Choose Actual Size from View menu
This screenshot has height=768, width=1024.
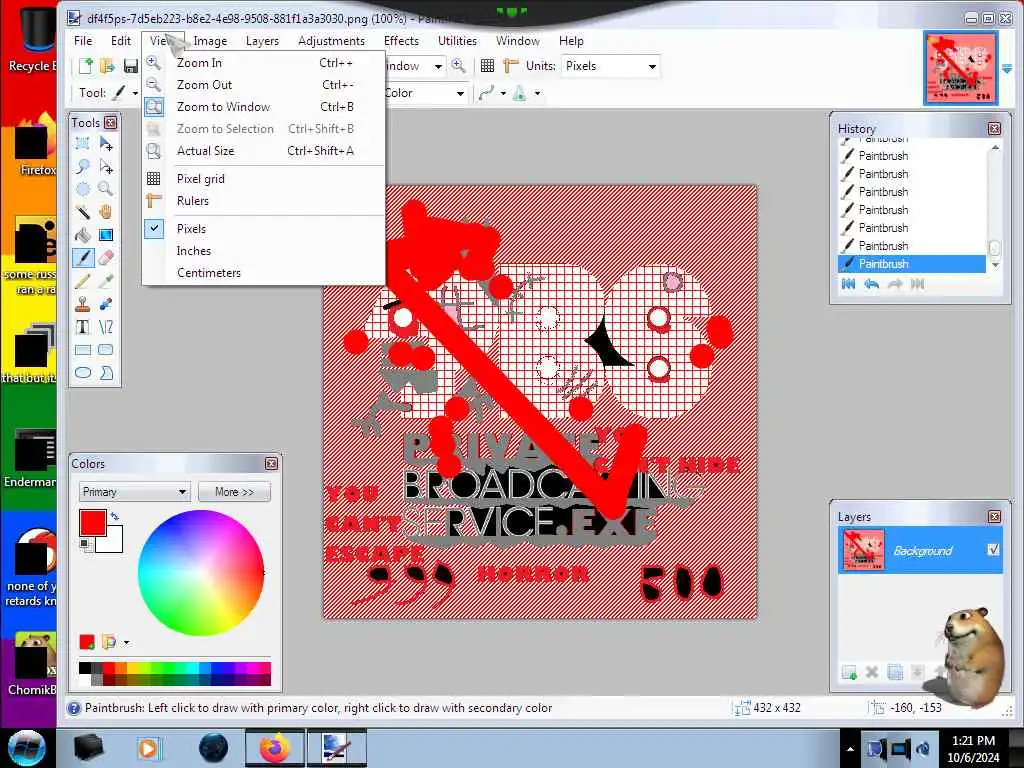pos(264,151)
